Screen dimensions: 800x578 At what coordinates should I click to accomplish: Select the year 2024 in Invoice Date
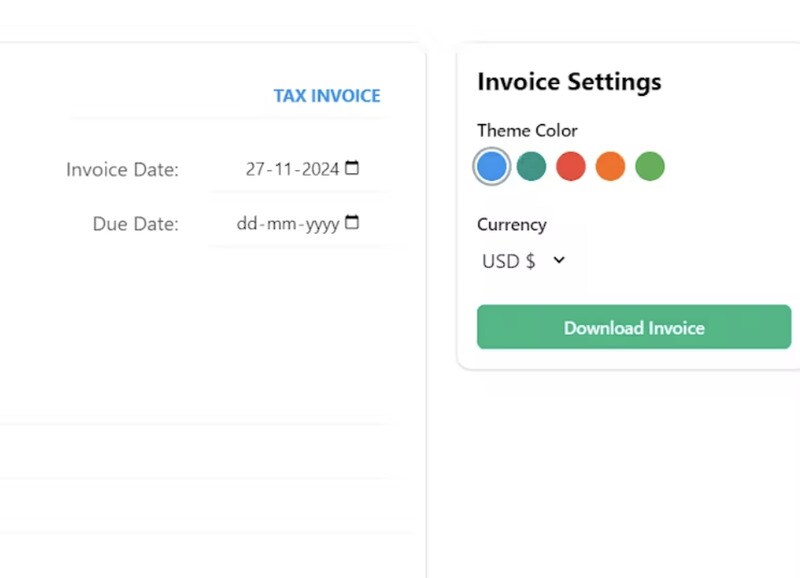click(x=320, y=170)
